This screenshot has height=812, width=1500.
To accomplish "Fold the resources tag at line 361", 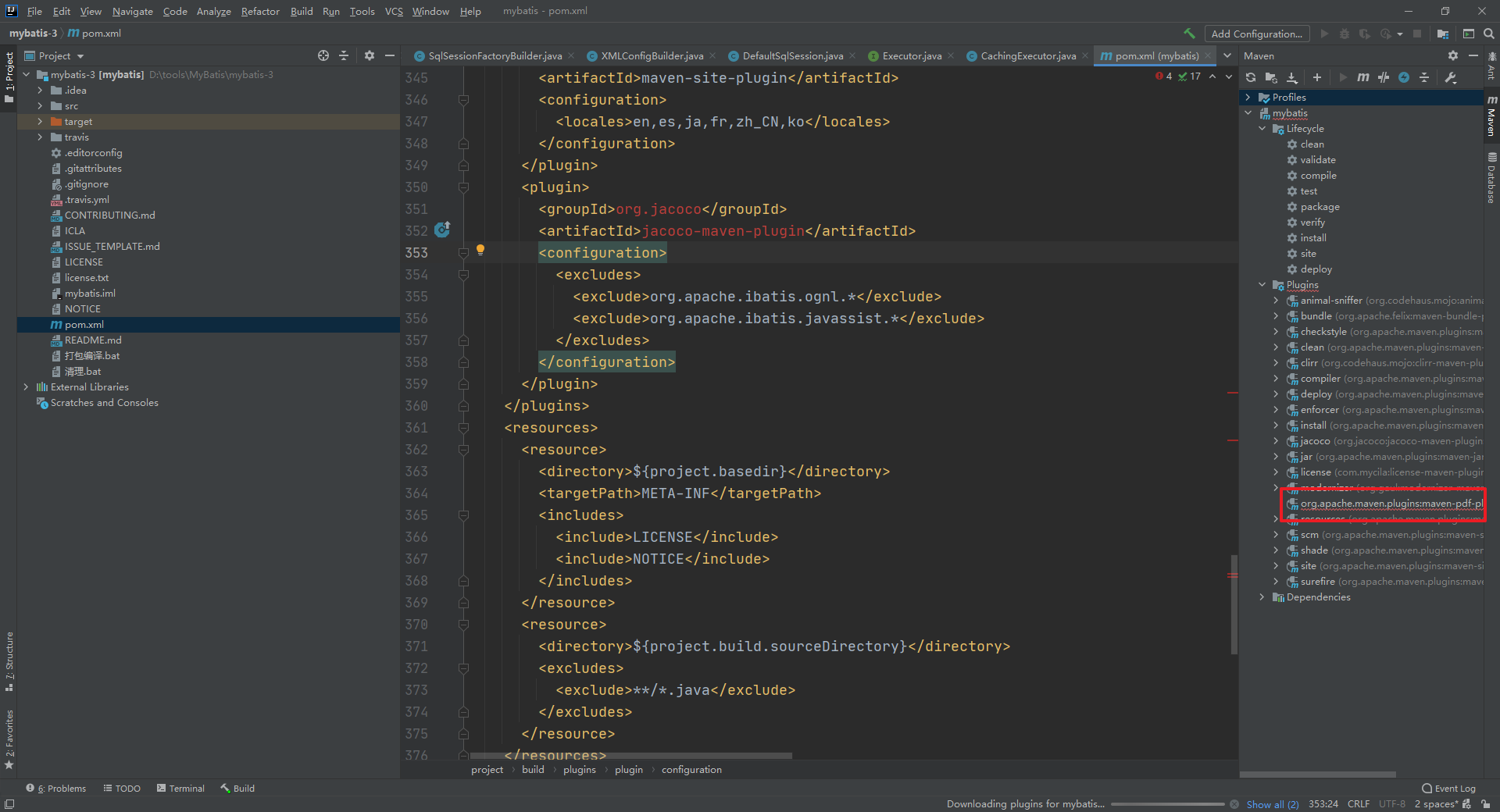I will [x=463, y=428].
